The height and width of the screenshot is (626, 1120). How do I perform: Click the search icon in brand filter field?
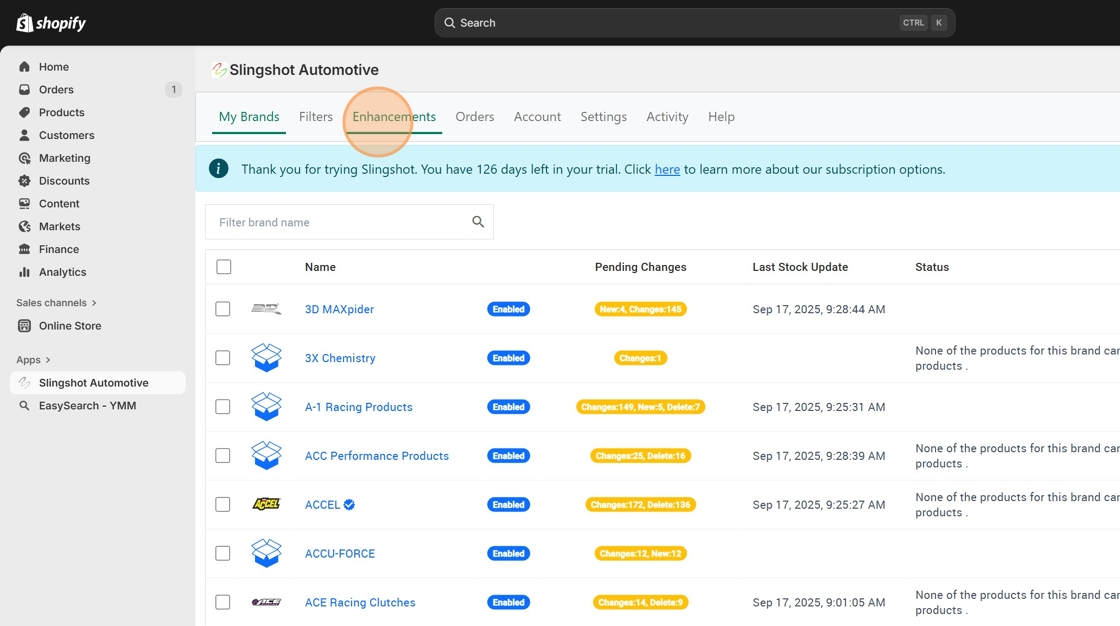pos(478,222)
